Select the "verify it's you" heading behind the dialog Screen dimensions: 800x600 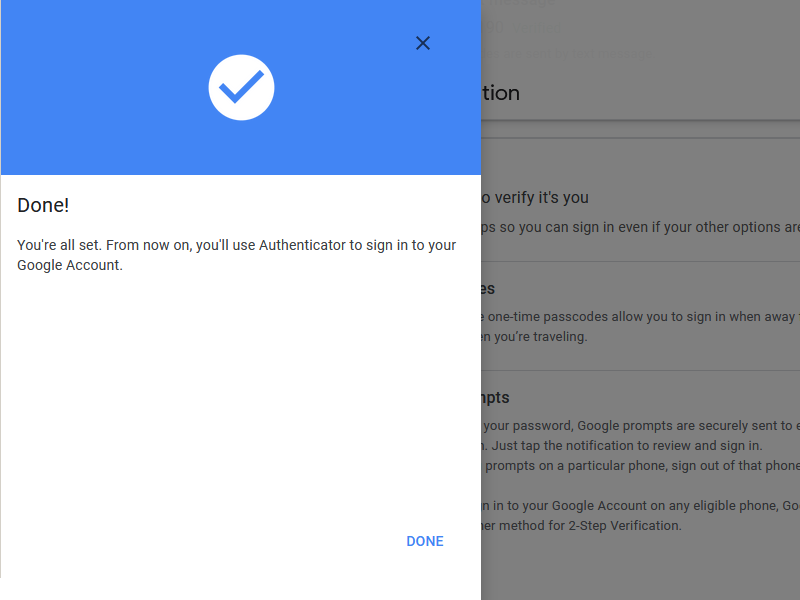click(535, 198)
